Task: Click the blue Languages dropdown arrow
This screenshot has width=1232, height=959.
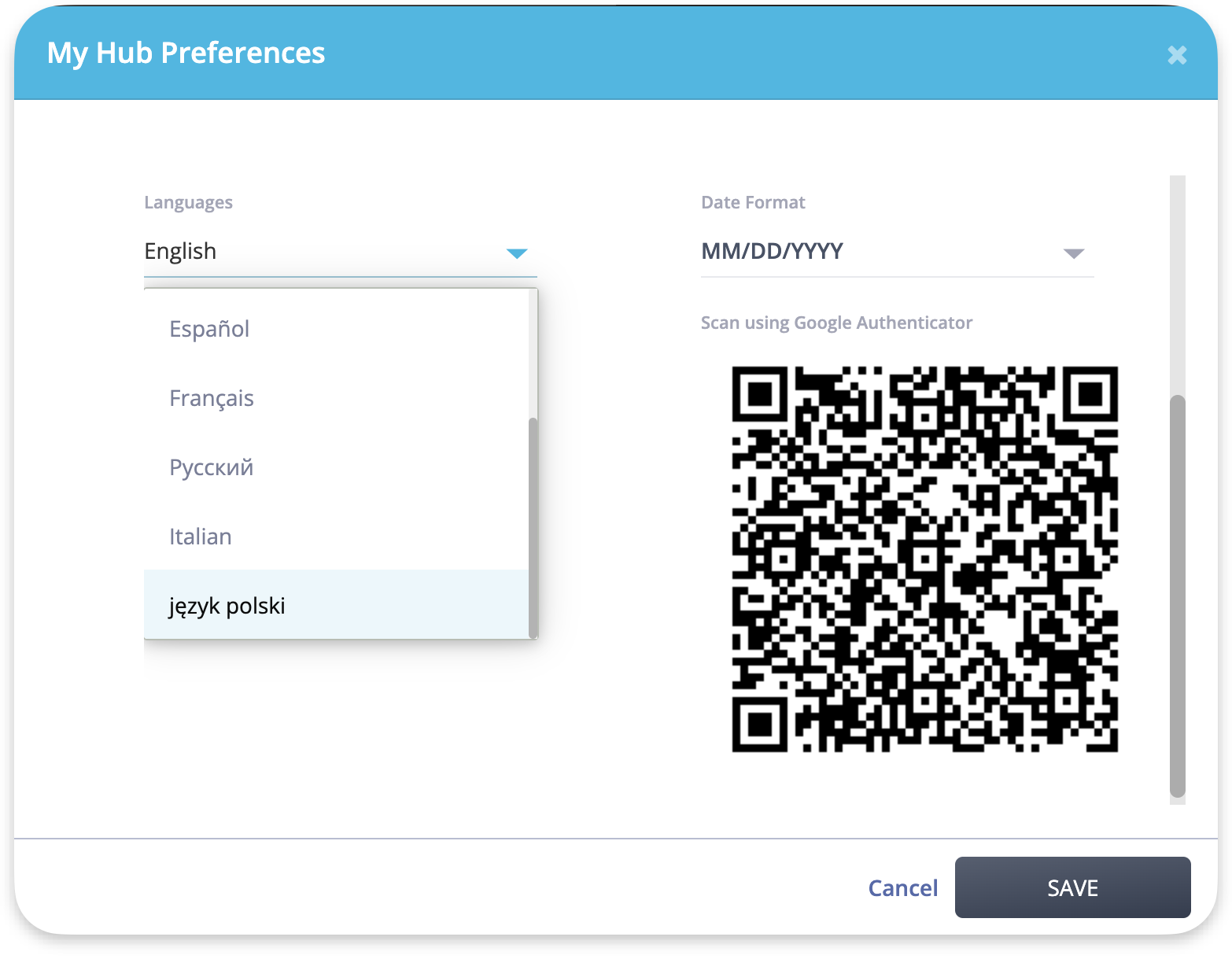Action: click(x=517, y=253)
